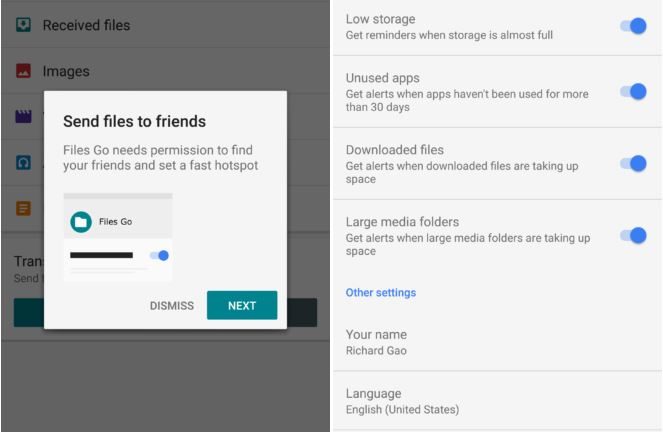Click the toggle in the permission illustration

click(159, 255)
